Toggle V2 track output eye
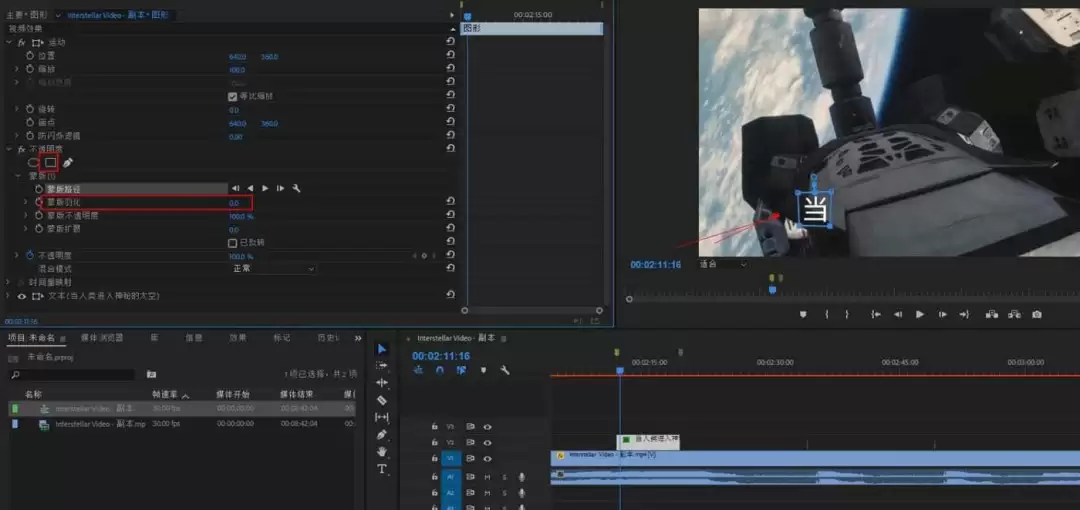 click(x=487, y=442)
